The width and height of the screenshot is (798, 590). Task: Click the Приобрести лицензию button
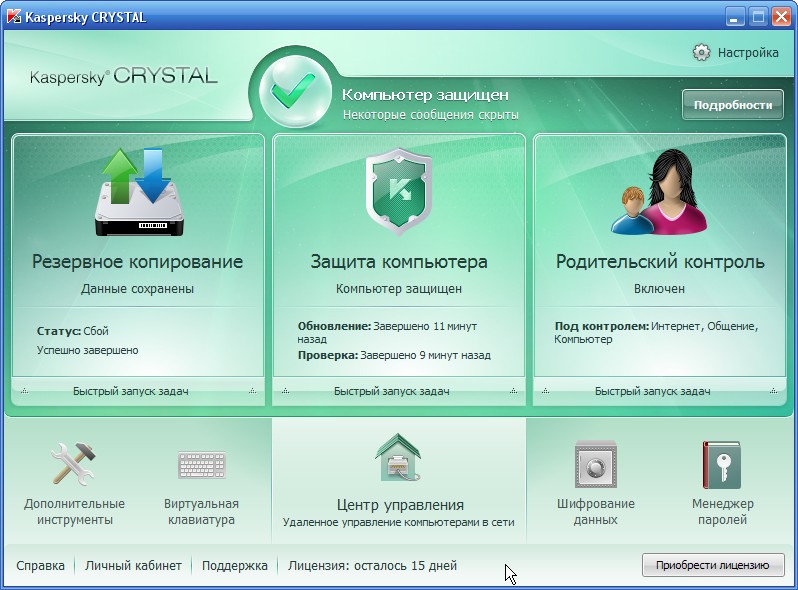(x=712, y=565)
